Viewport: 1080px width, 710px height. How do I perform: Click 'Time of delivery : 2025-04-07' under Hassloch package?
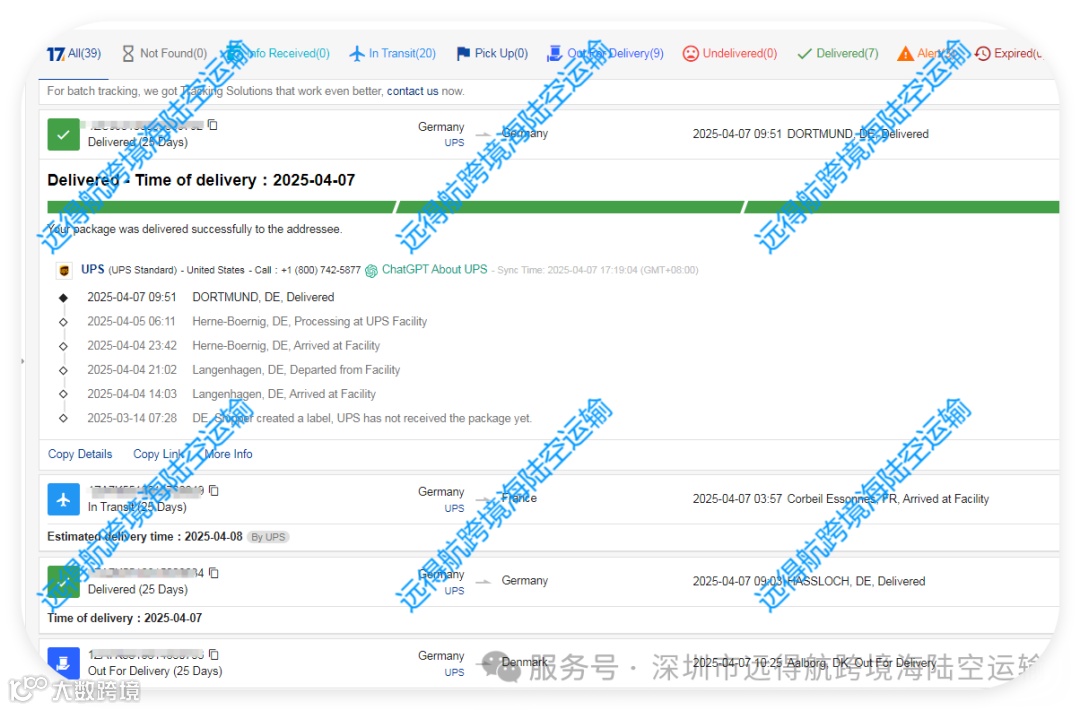125,618
